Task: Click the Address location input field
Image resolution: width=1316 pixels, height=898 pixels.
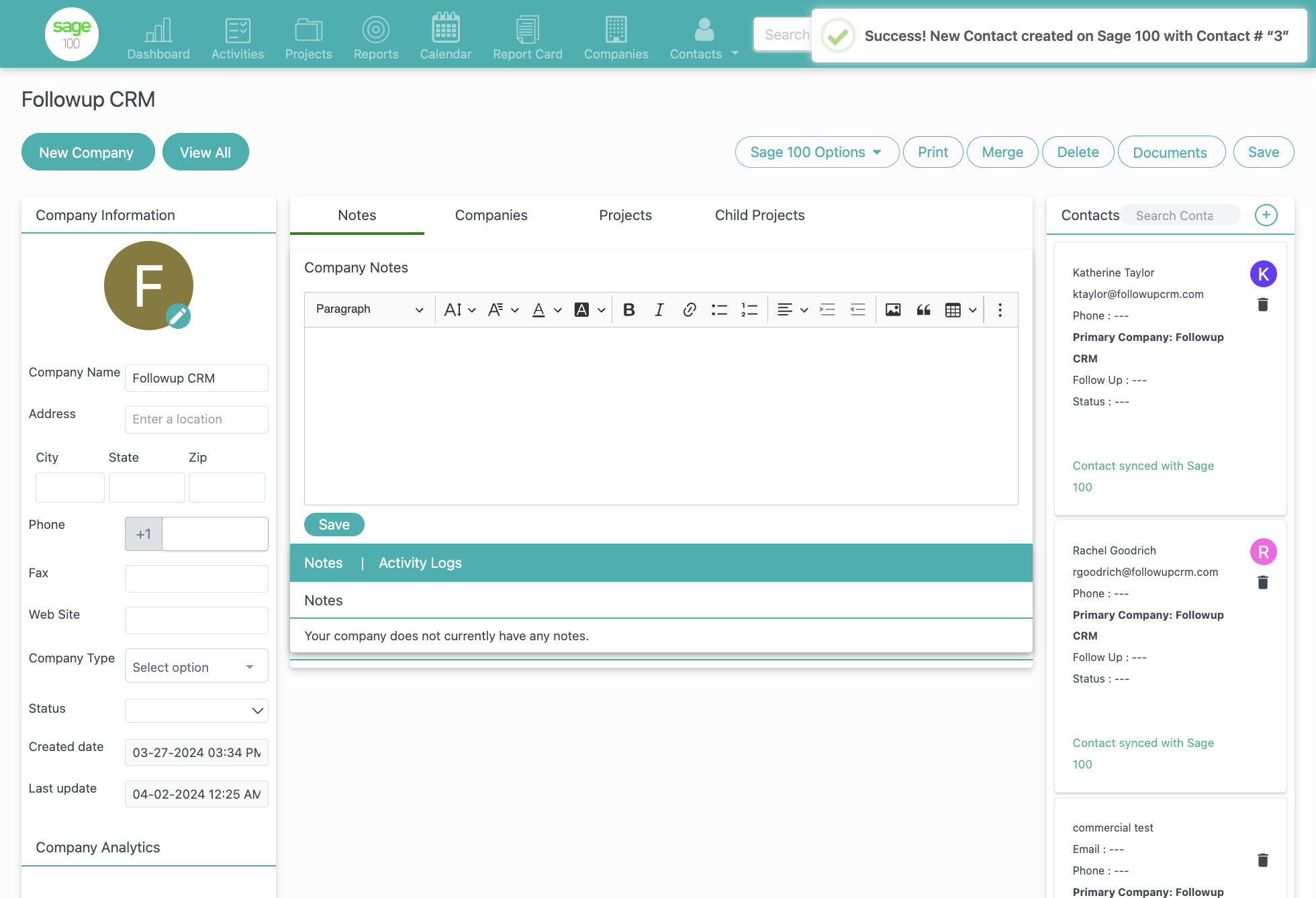Action: pyautogui.click(x=197, y=419)
